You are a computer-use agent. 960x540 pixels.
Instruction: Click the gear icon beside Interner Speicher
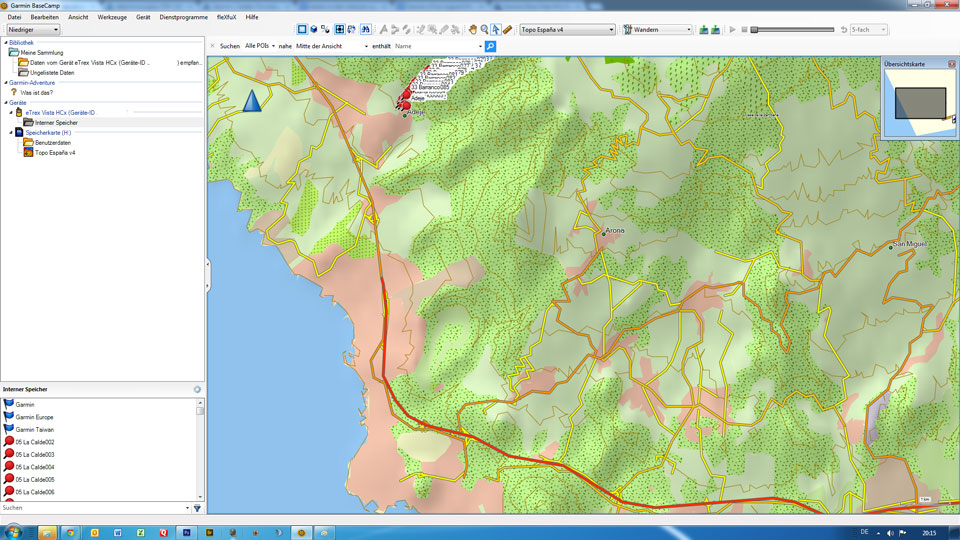click(x=197, y=389)
